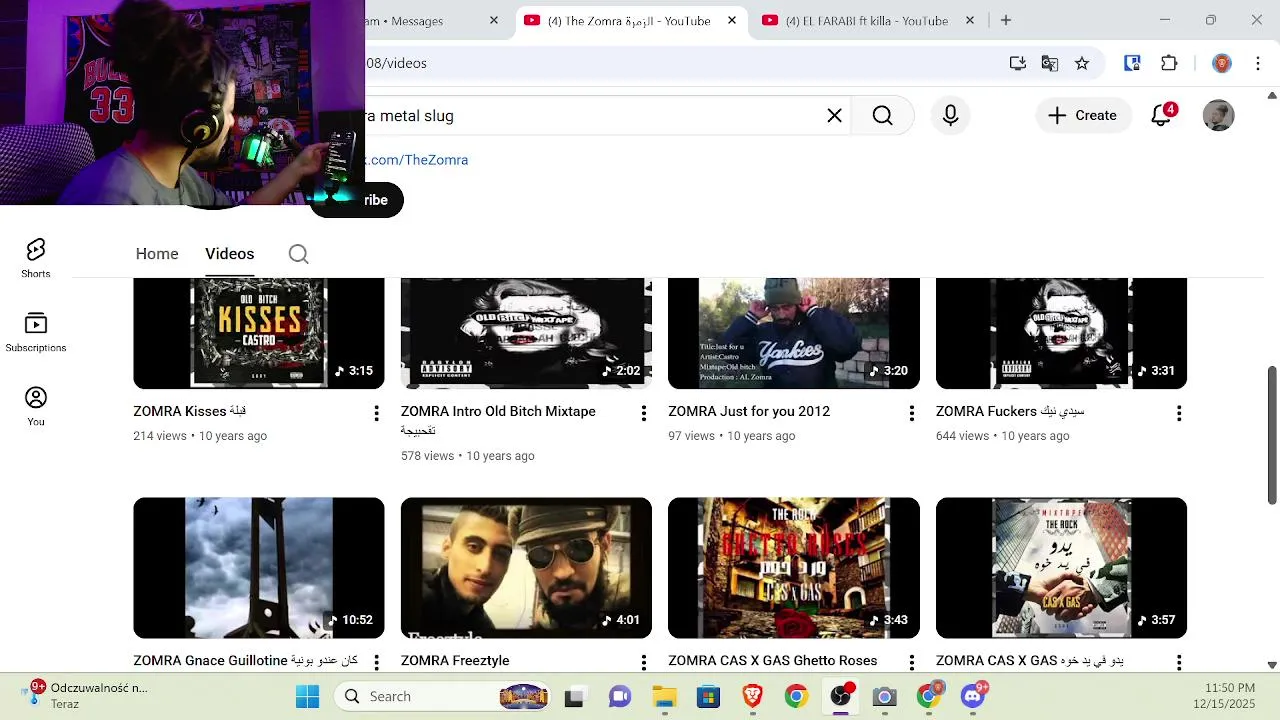Click the page vertical scrollbar thumb
This screenshot has height=720, width=1280.
click(1272, 435)
